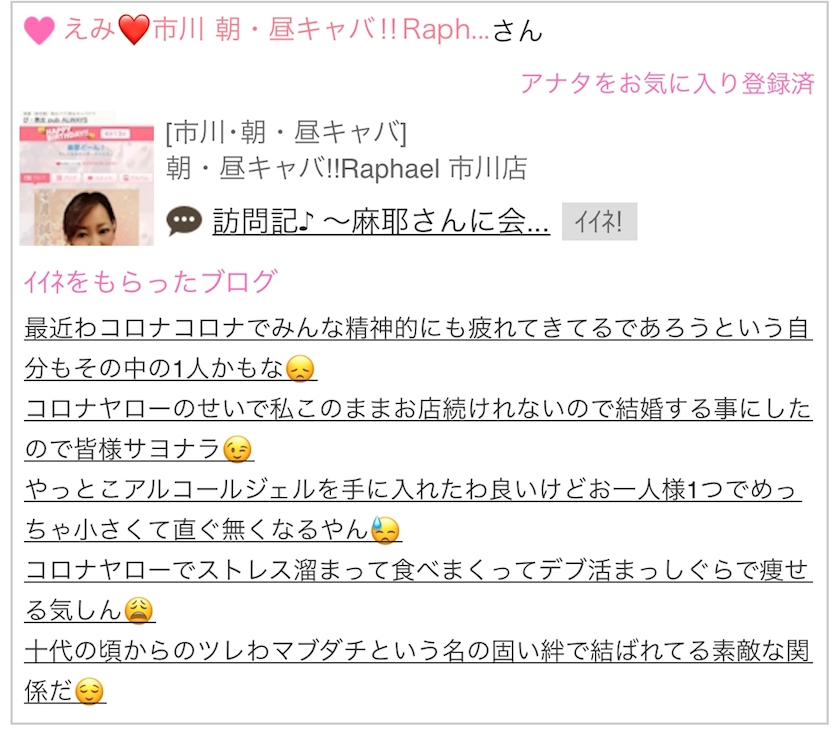Click the sweating emoji after 無くなるやん
This screenshot has width=840, height=733.
(385, 530)
